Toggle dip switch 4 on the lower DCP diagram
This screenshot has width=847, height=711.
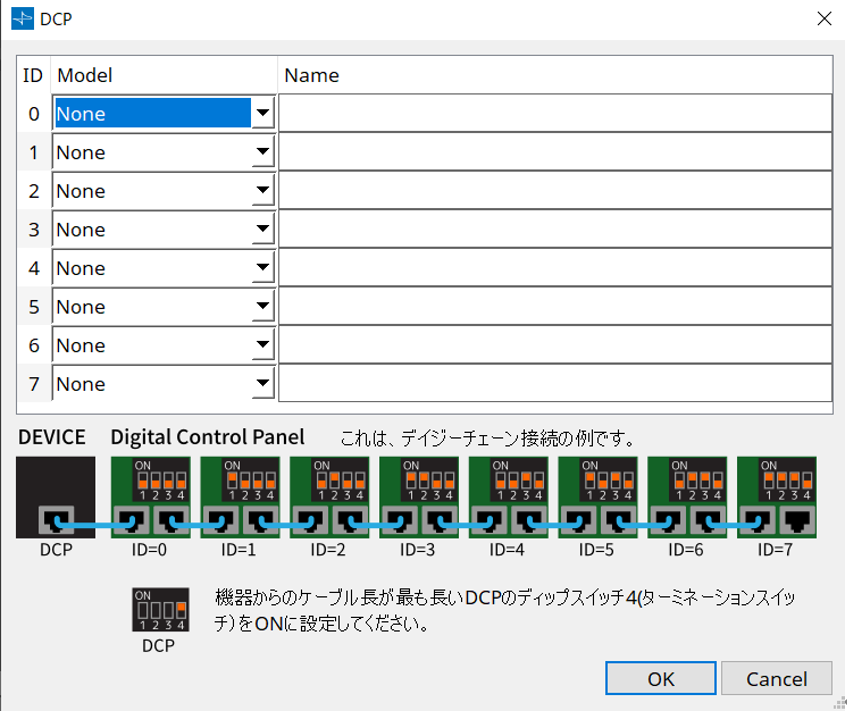pyautogui.click(x=182, y=611)
